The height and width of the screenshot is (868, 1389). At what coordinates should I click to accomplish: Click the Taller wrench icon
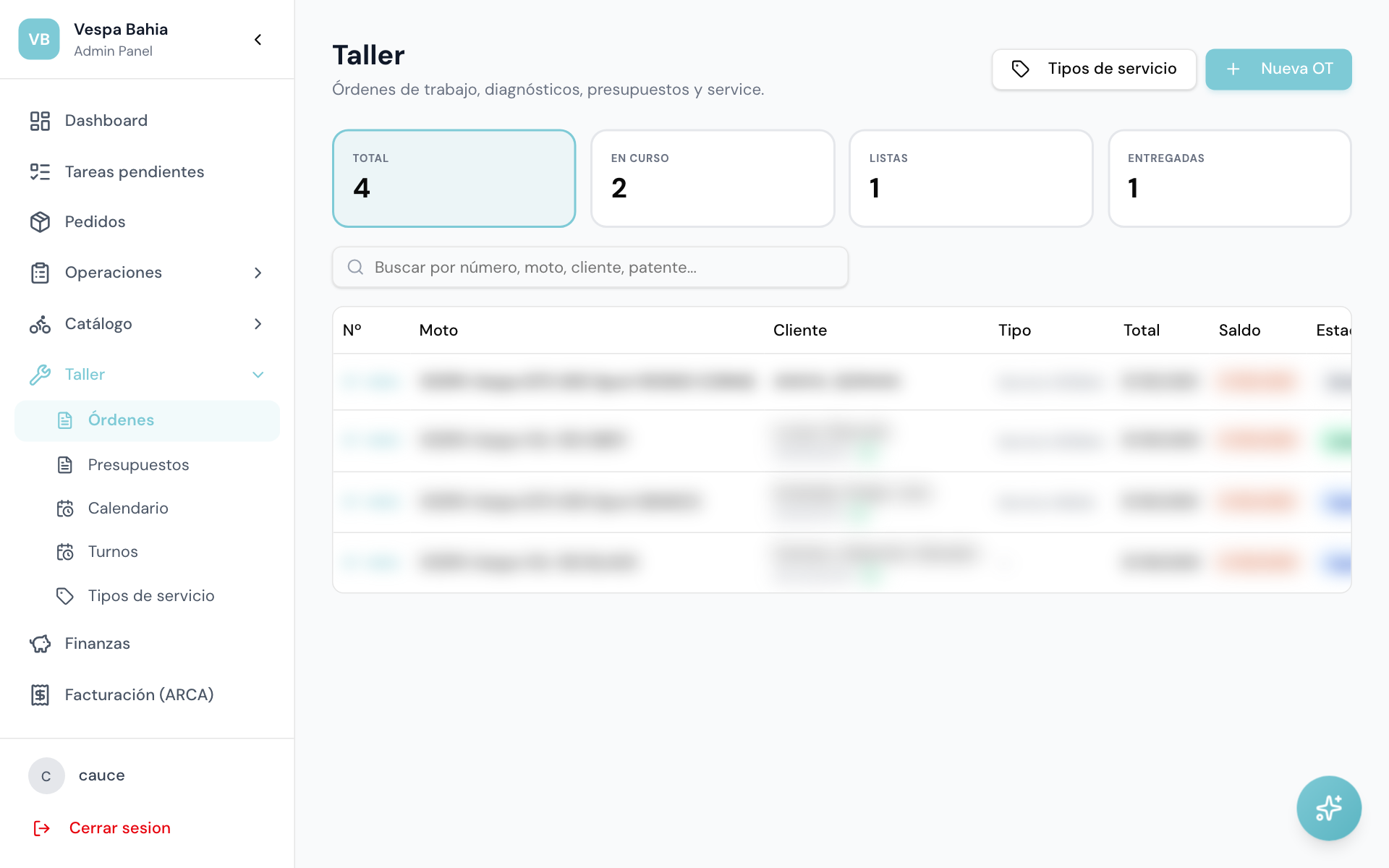pyautogui.click(x=40, y=375)
